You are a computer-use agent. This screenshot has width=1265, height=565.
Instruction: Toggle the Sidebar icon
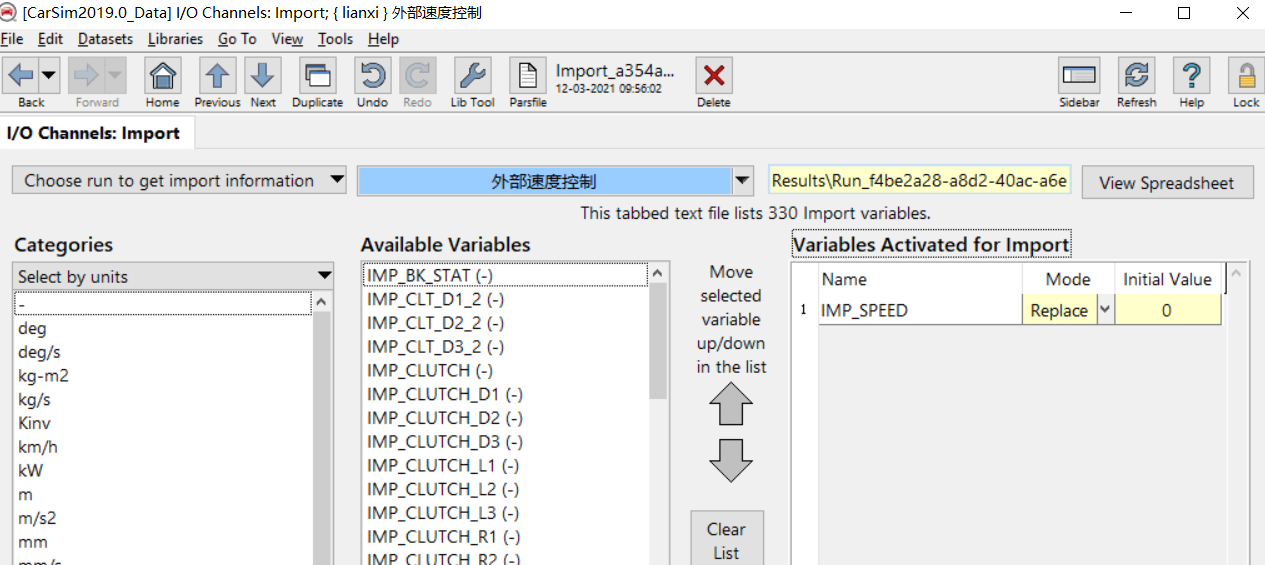pos(1079,75)
